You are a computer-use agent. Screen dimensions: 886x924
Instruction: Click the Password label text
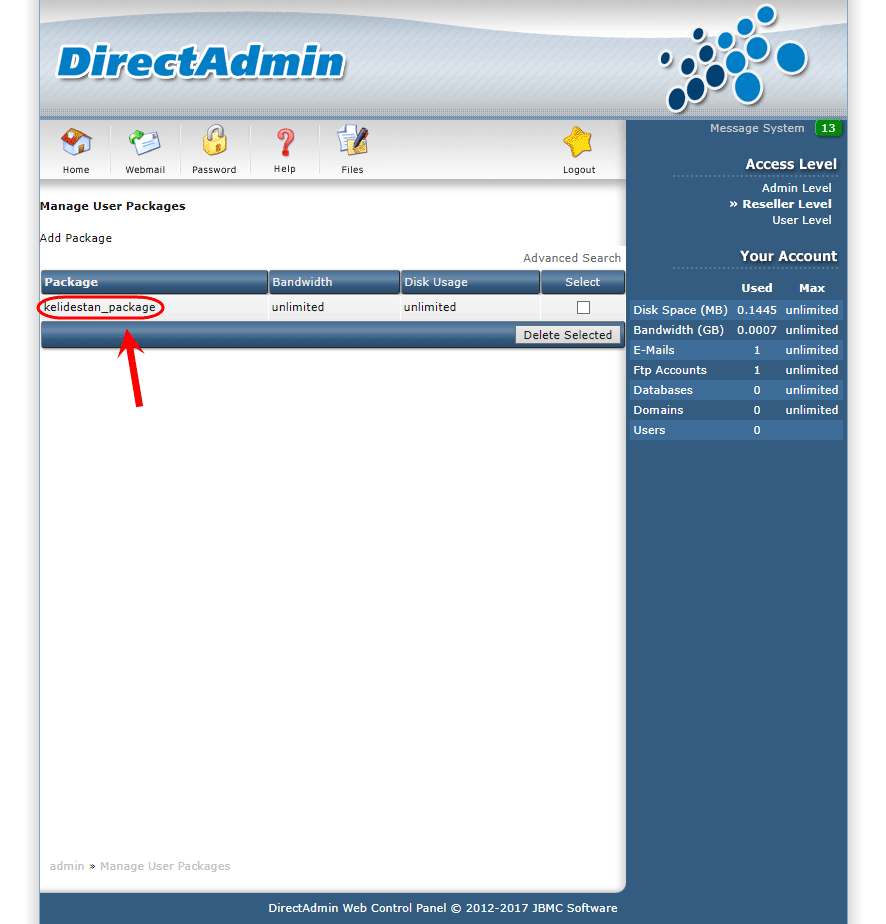pos(214,170)
